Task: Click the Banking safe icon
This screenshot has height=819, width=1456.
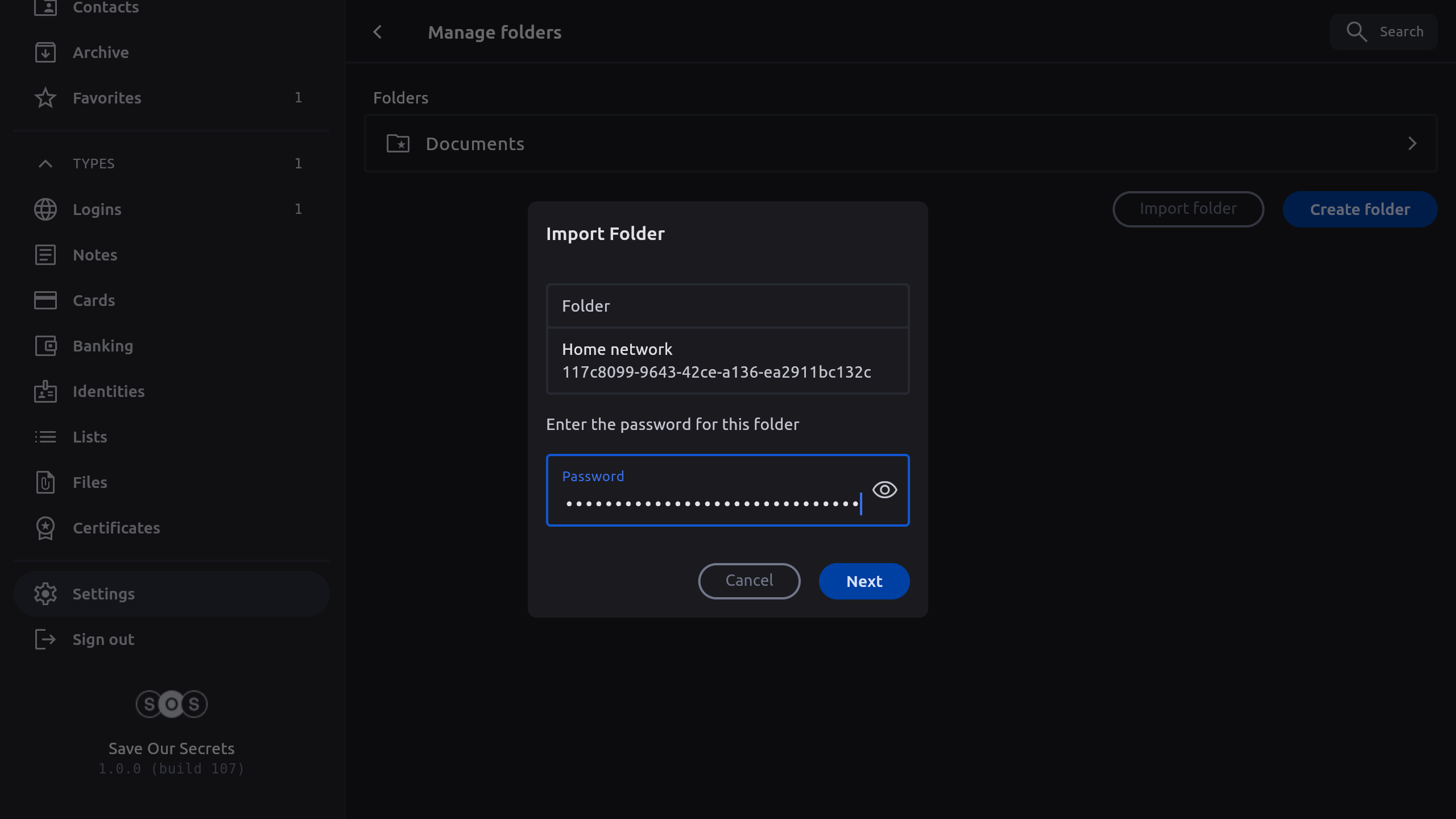Action: [45, 346]
